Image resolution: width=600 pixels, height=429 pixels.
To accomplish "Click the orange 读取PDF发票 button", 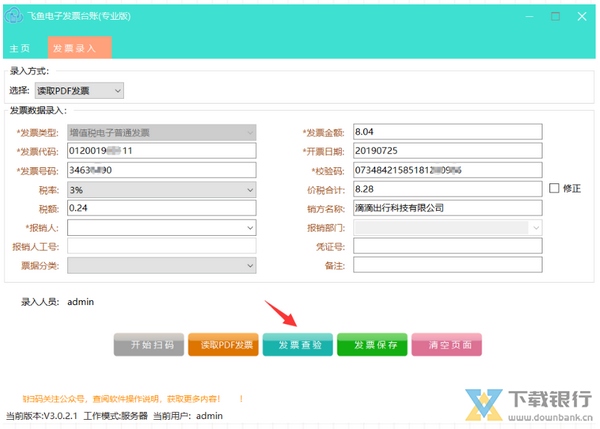I will (x=223, y=345).
